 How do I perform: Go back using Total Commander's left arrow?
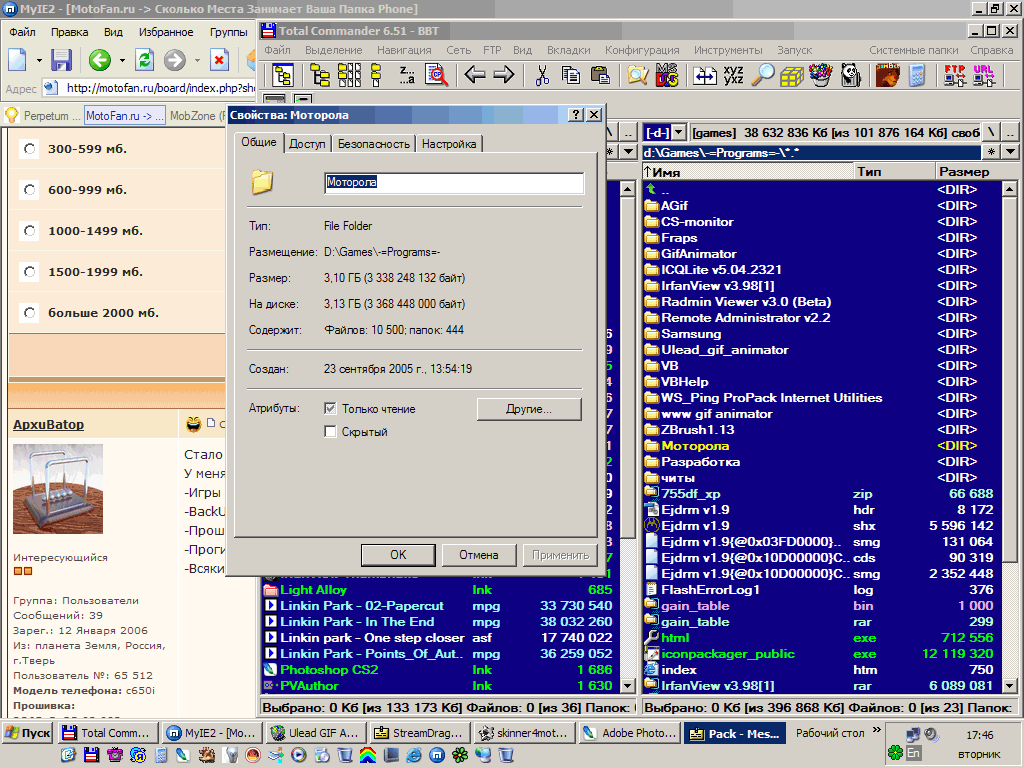click(475, 76)
